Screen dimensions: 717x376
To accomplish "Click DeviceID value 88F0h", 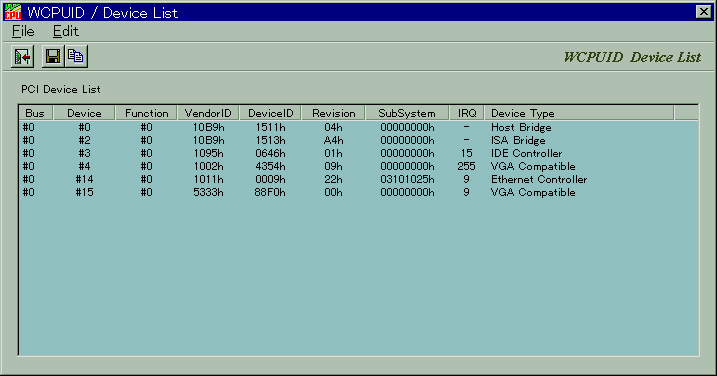I will click(x=270, y=193).
